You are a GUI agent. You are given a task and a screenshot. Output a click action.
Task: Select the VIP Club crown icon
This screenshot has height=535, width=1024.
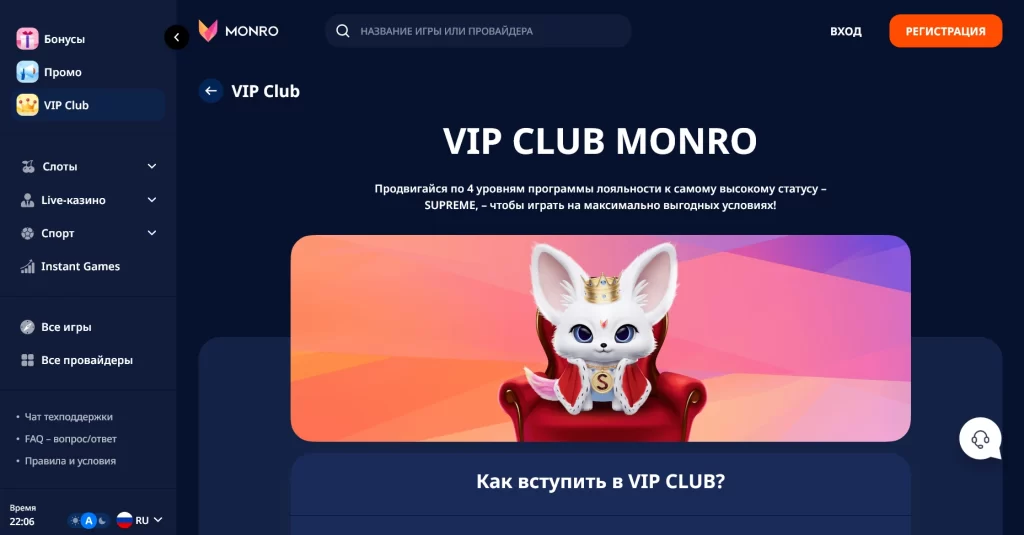tap(27, 105)
